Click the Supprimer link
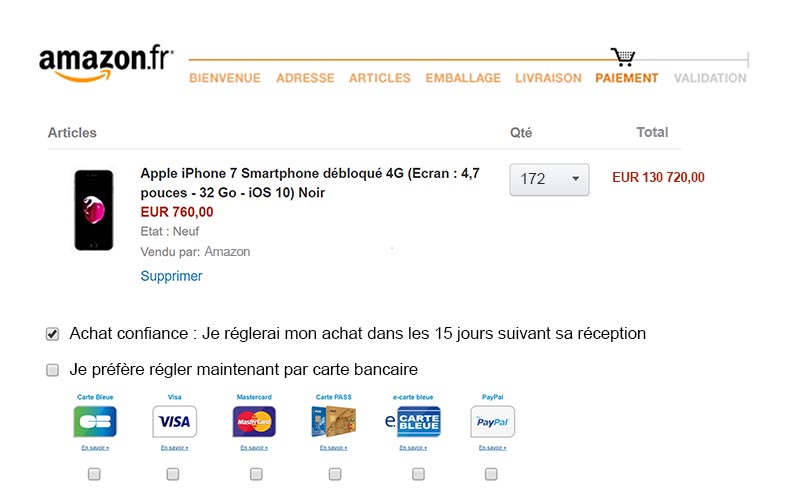Image resolution: width=785 pixels, height=502 pixels. pos(171,276)
